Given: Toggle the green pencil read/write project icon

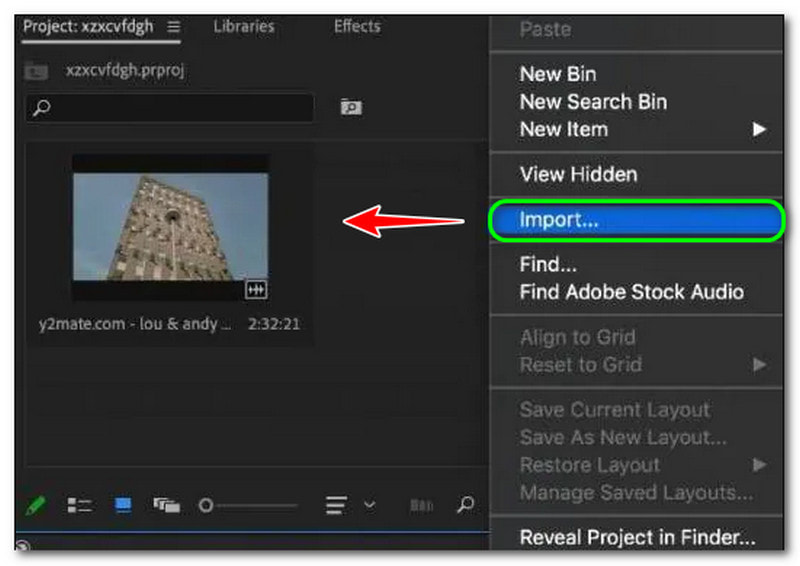Looking at the screenshot, I should pos(36,505).
